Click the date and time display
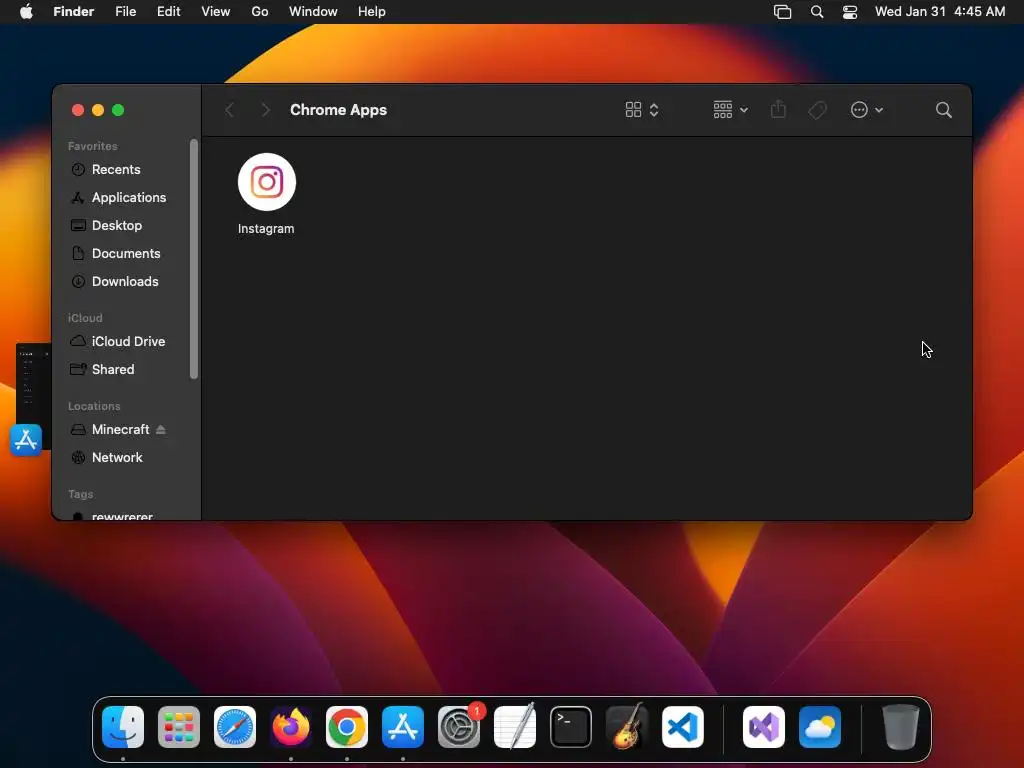The height and width of the screenshot is (768, 1024). coord(940,12)
